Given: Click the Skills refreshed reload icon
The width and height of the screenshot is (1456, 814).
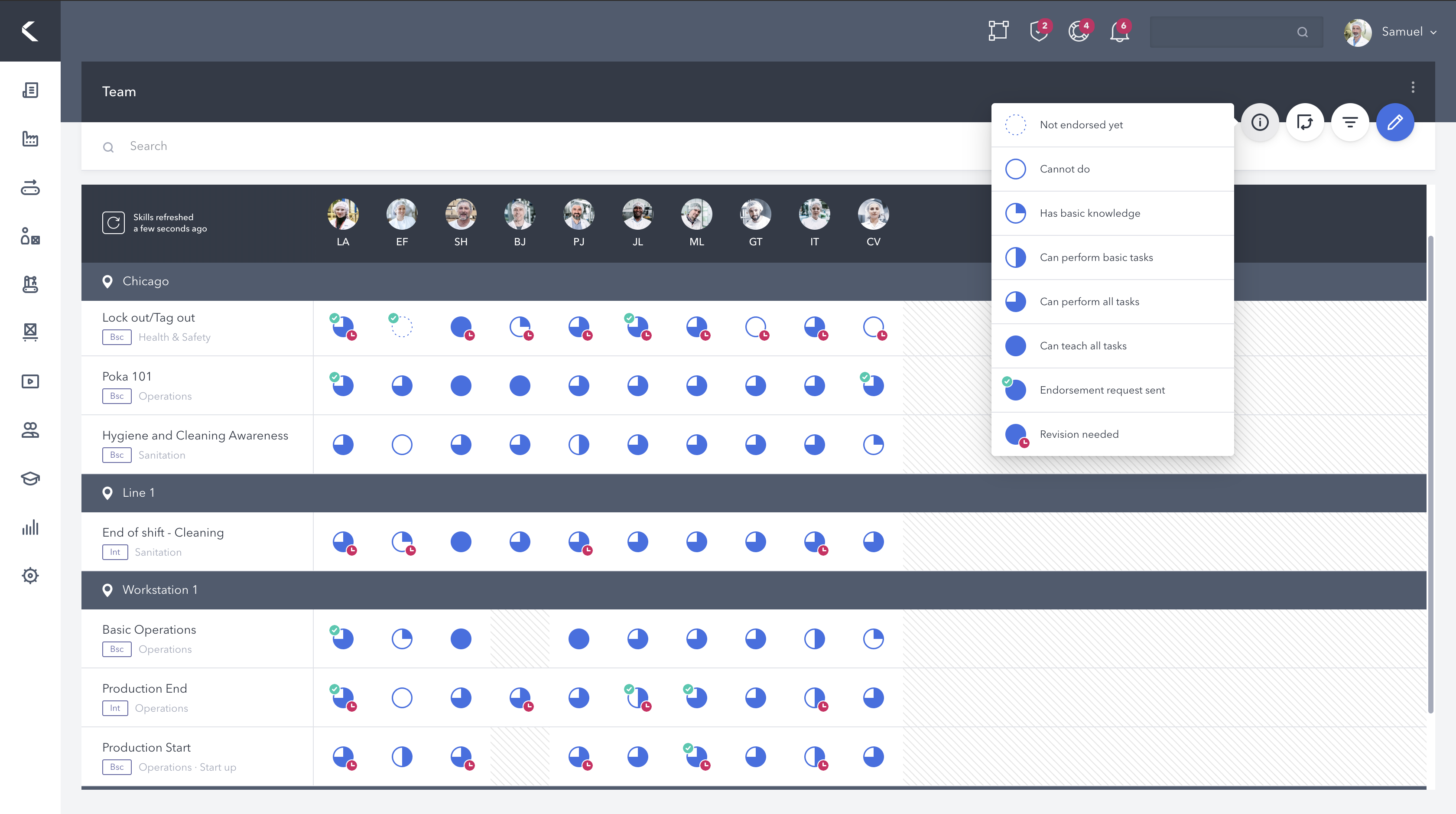Looking at the screenshot, I should click(x=113, y=223).
